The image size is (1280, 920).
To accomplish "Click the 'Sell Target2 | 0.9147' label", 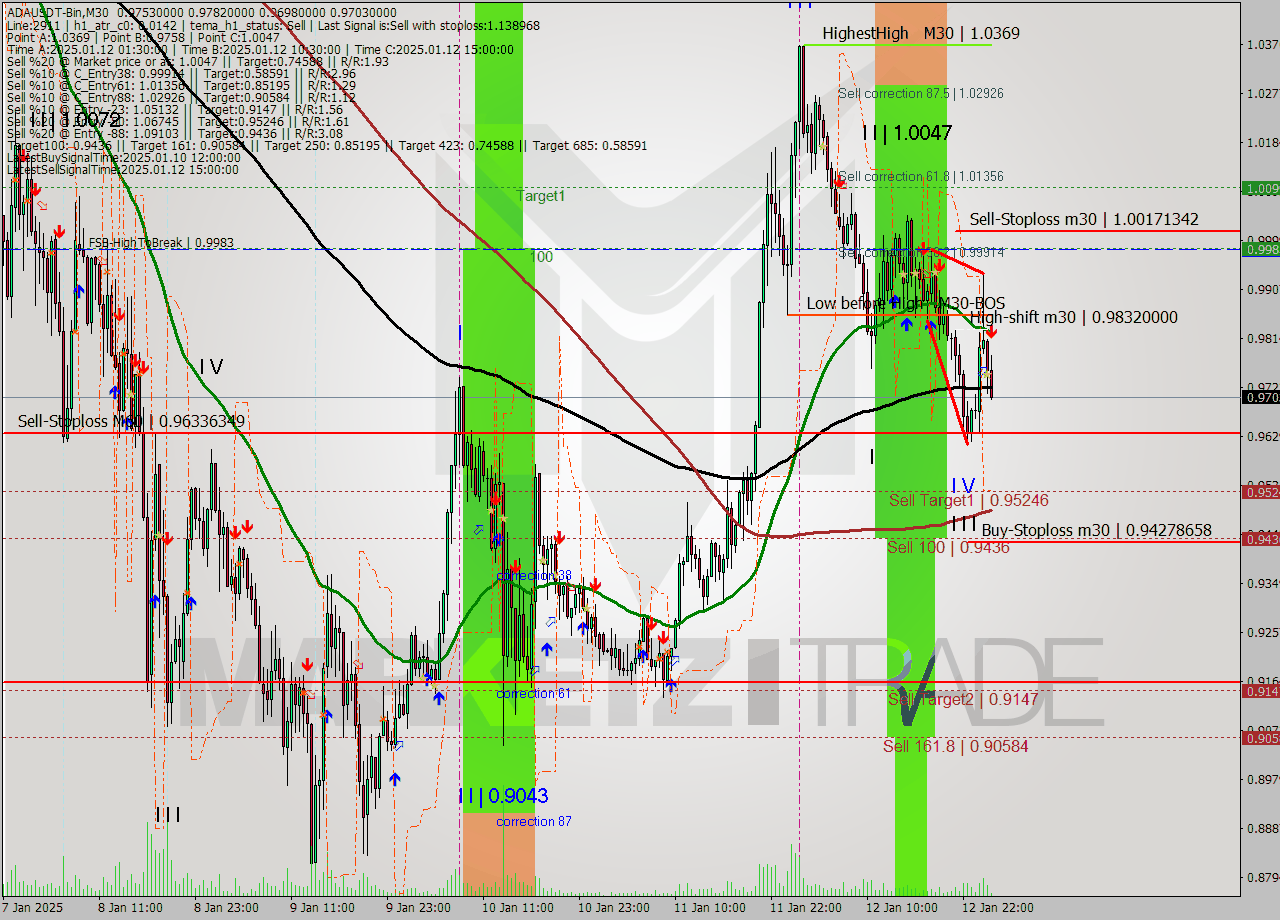I will point(963,699).
